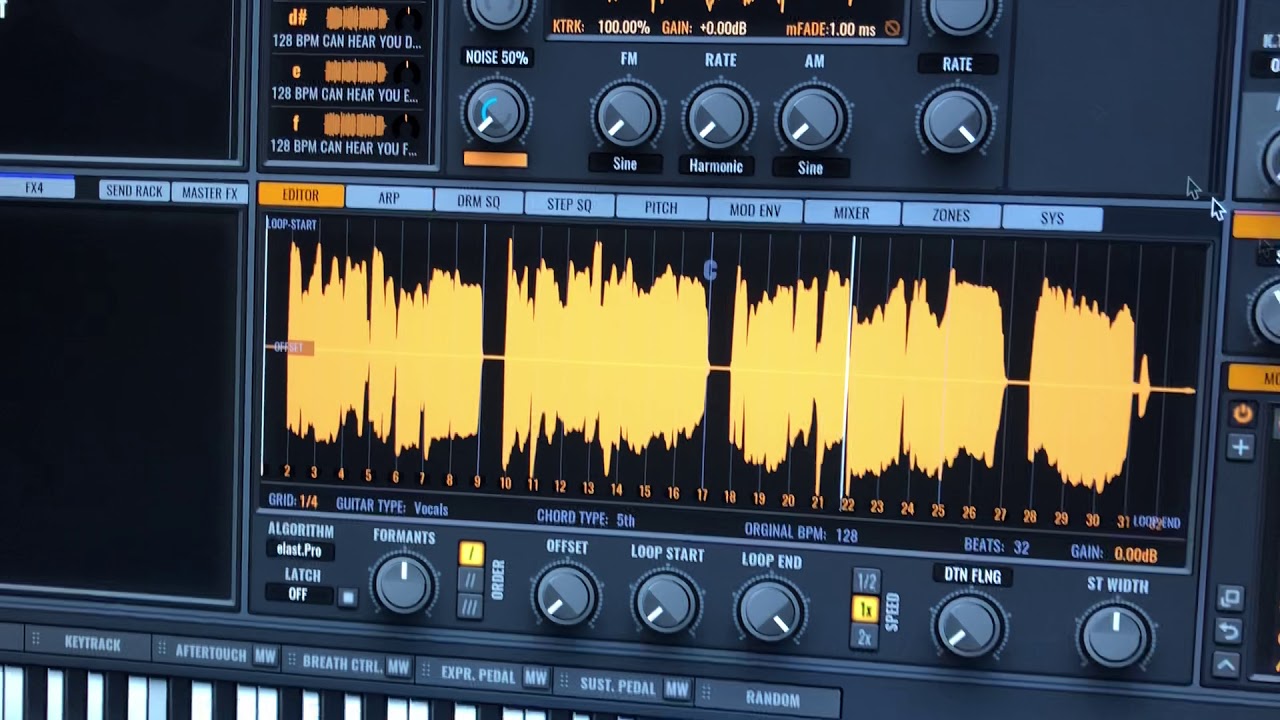Image resolution: width=1280 pixels, height=720 pixels.
Task: Open the SYS tab
Action: pyautogui.click(x=1052, y=218)
